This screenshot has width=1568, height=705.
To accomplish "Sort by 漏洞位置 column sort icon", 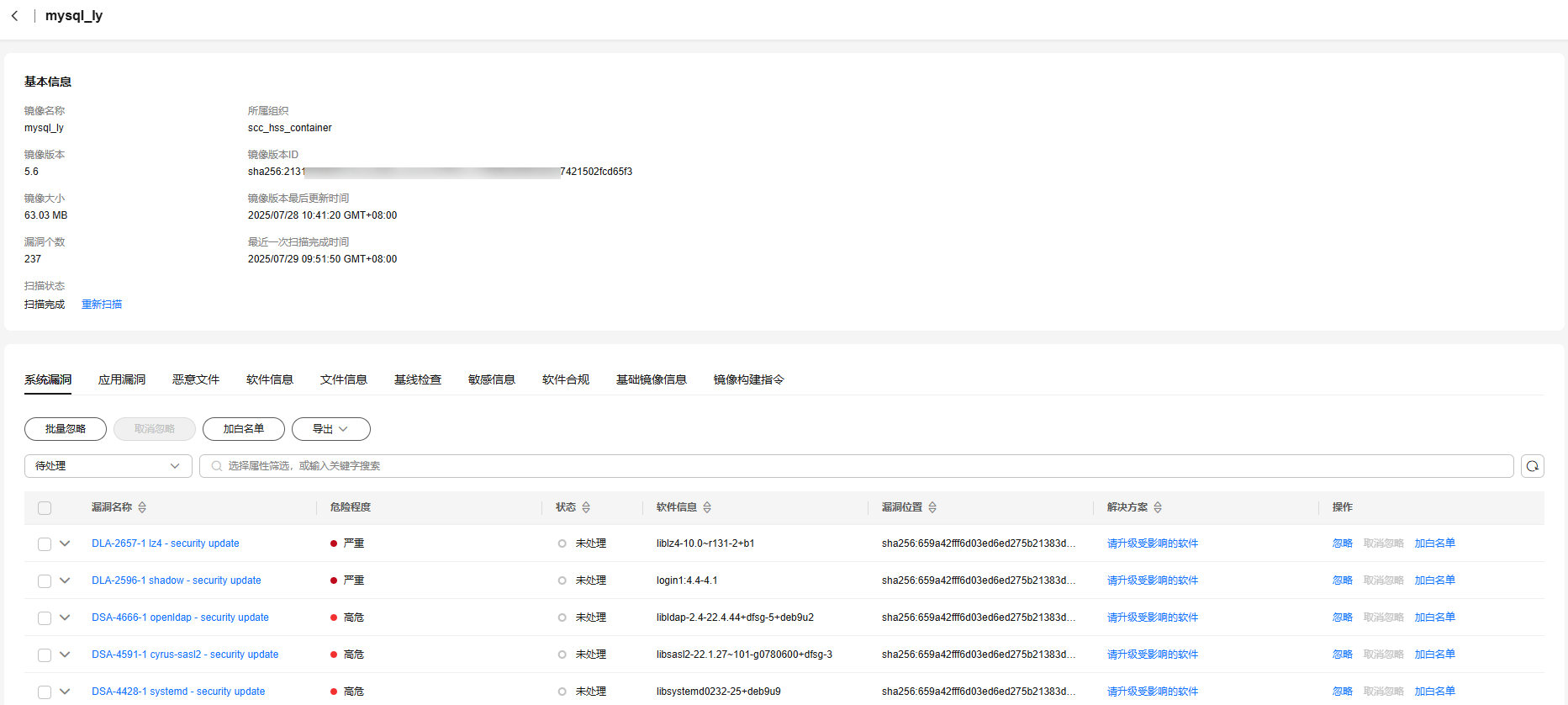I will 932,507.
